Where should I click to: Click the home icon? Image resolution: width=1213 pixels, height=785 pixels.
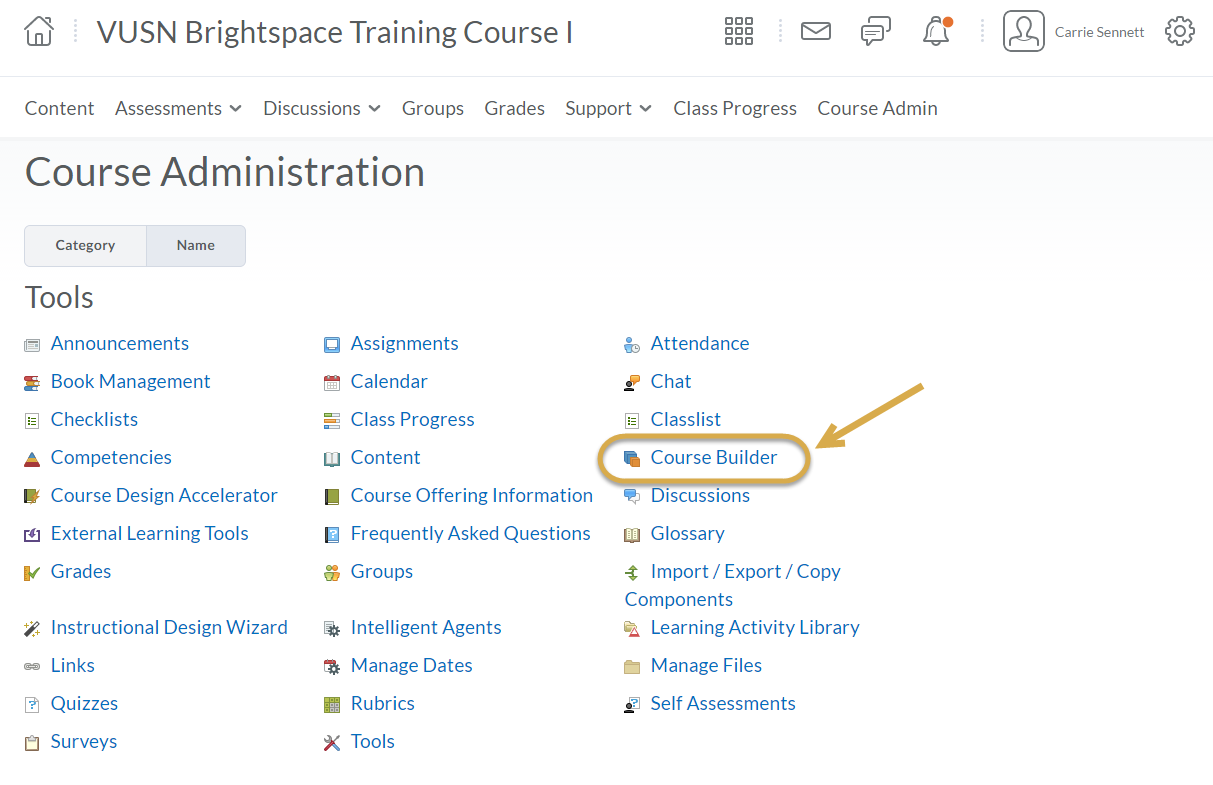(39, 31)
